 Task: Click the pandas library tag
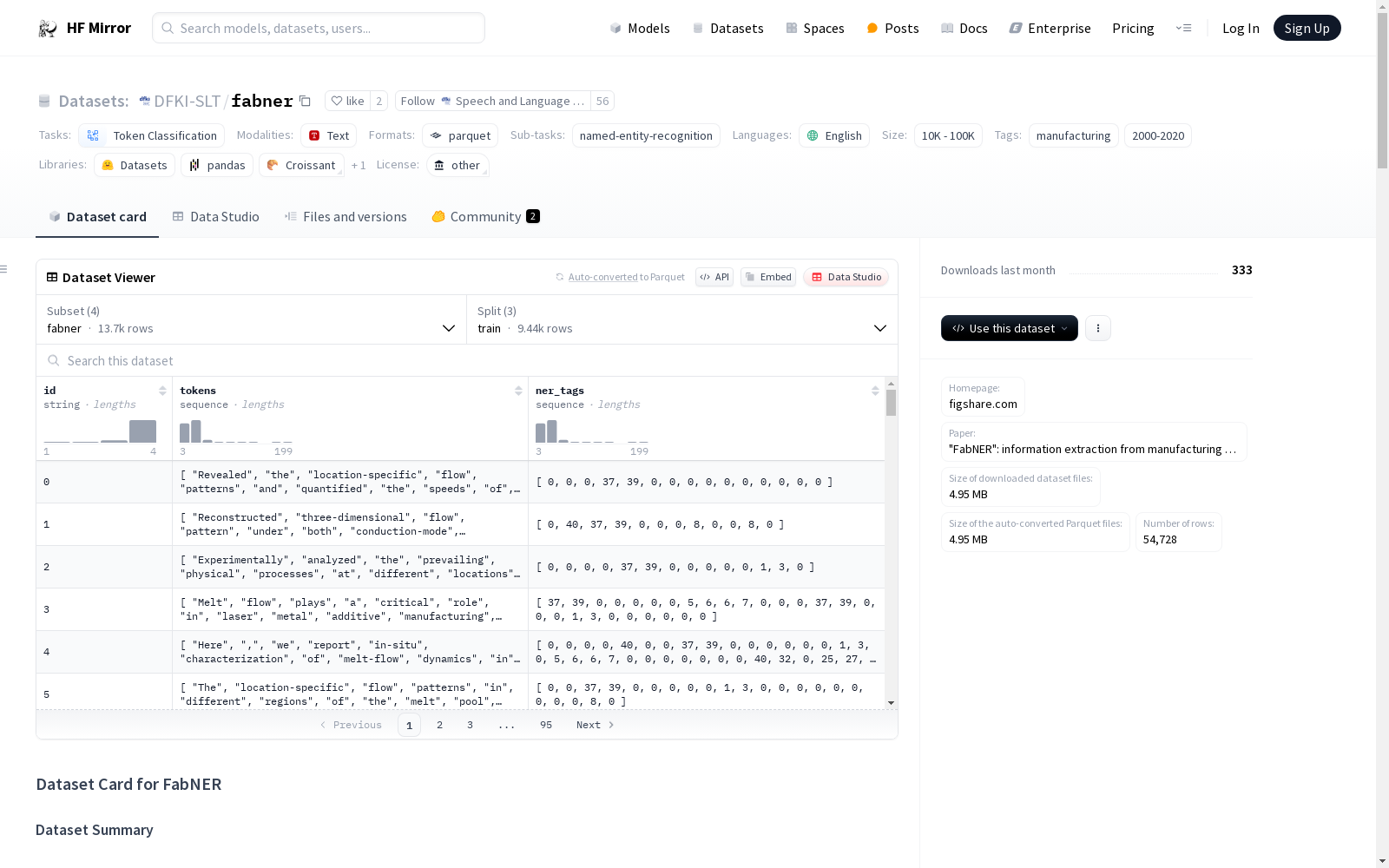[x=217, y=165]
